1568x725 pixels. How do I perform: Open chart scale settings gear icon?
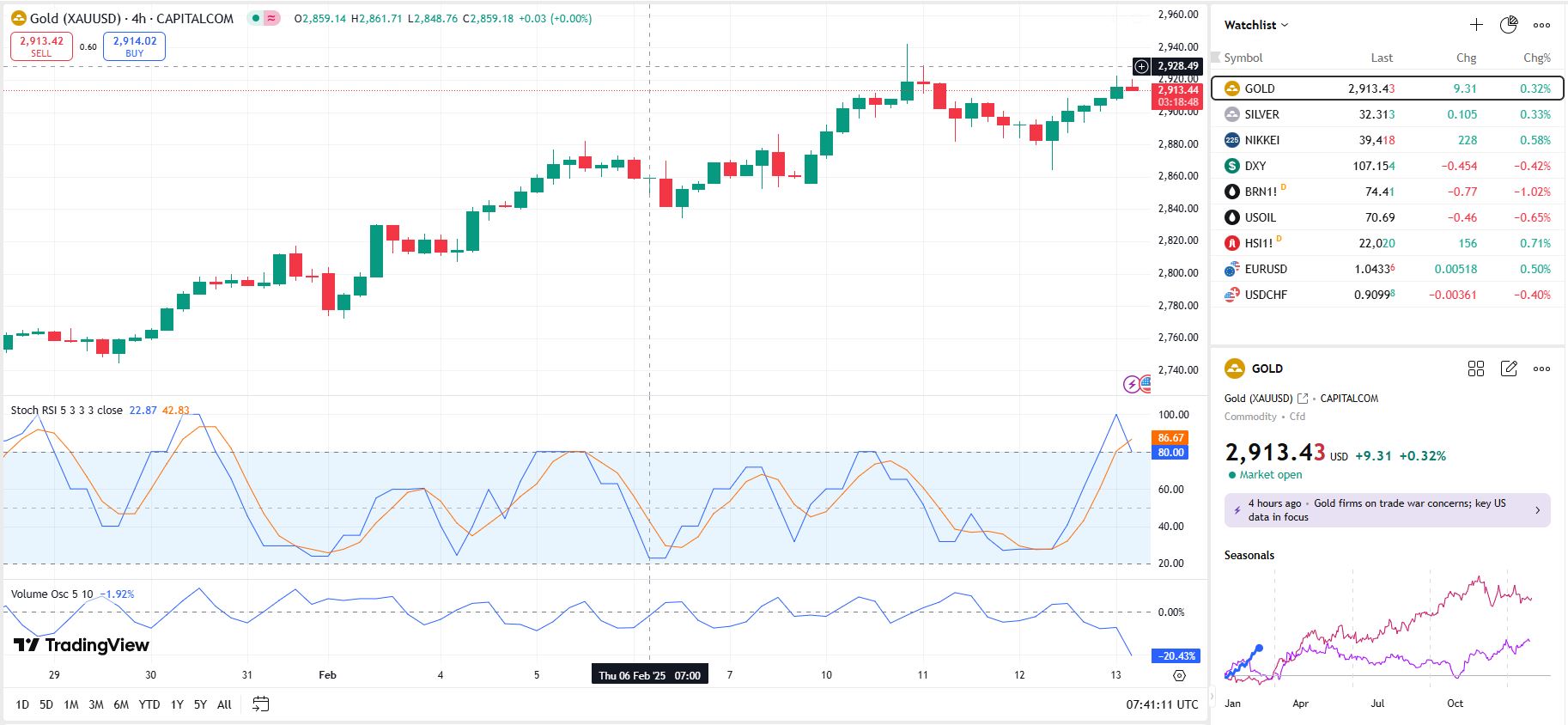pos(1179,676)
